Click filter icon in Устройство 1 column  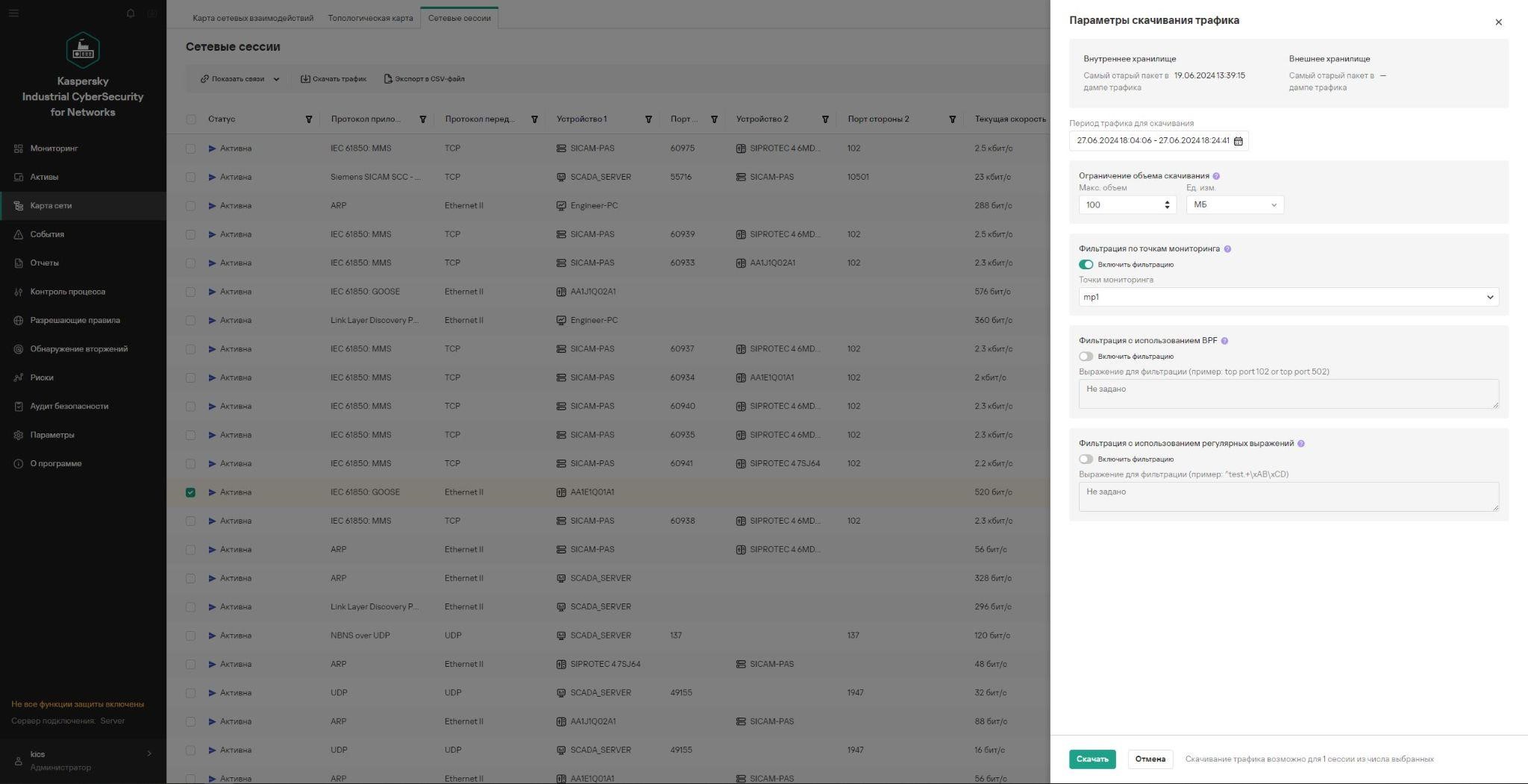pyautogui.click(x=648, y=119)
